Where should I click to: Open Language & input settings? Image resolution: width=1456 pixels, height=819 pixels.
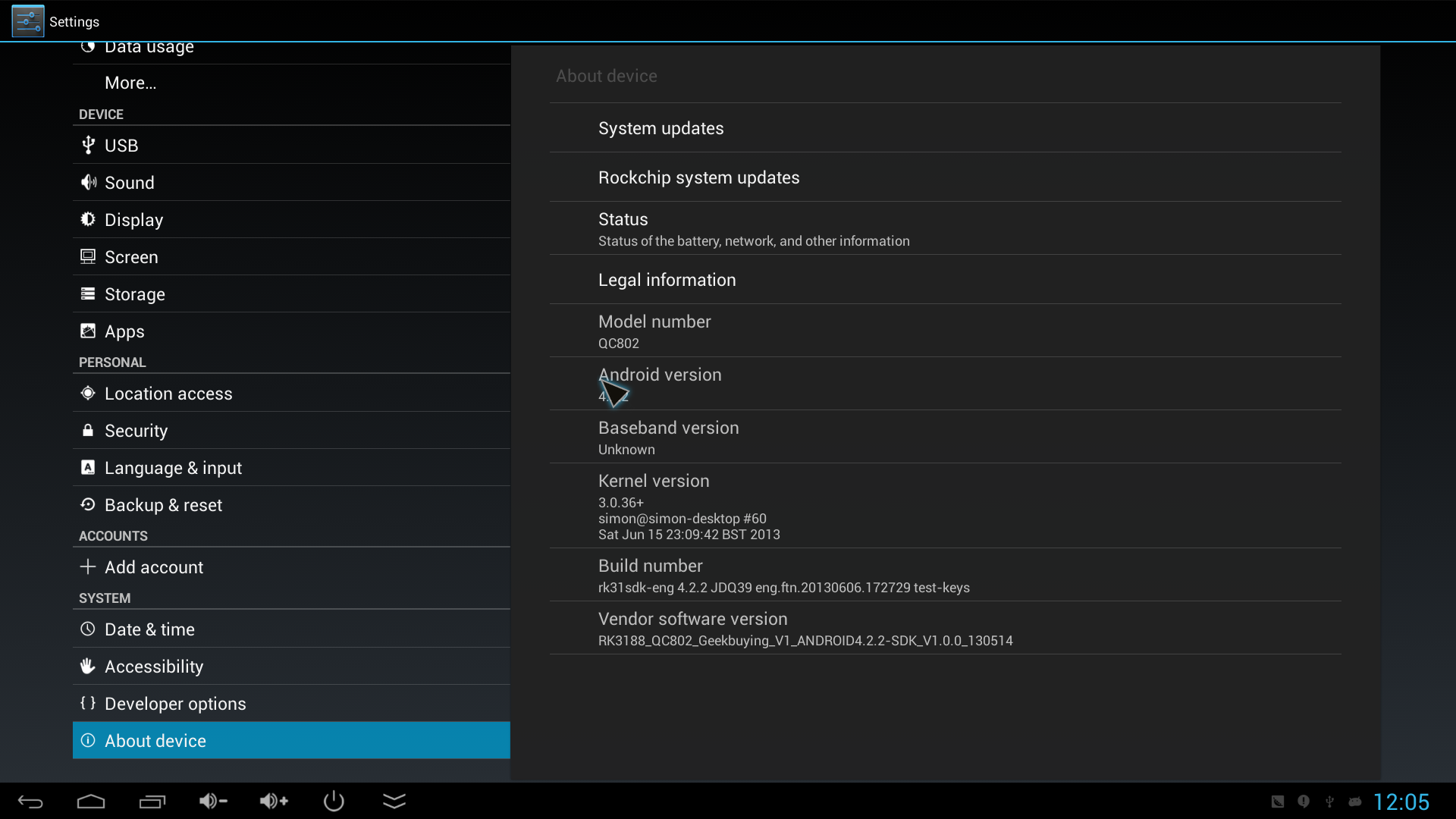tap(173, 468)
